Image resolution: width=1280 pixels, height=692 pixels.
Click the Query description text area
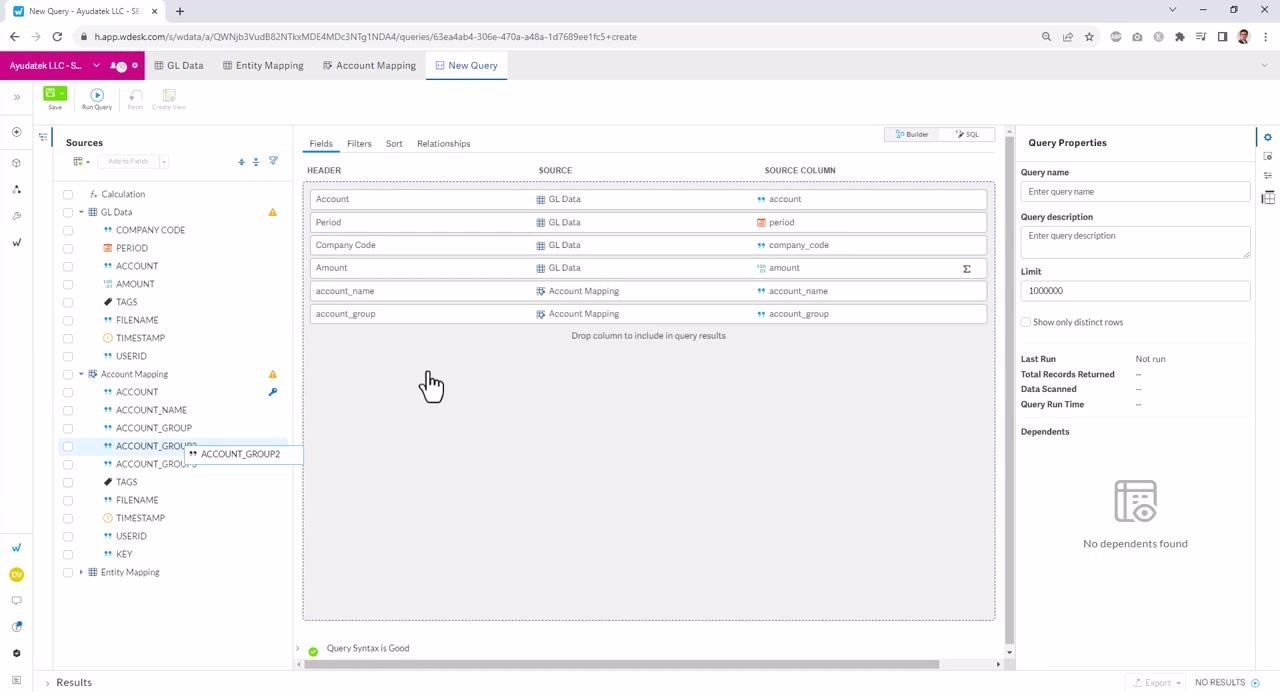1135,241
